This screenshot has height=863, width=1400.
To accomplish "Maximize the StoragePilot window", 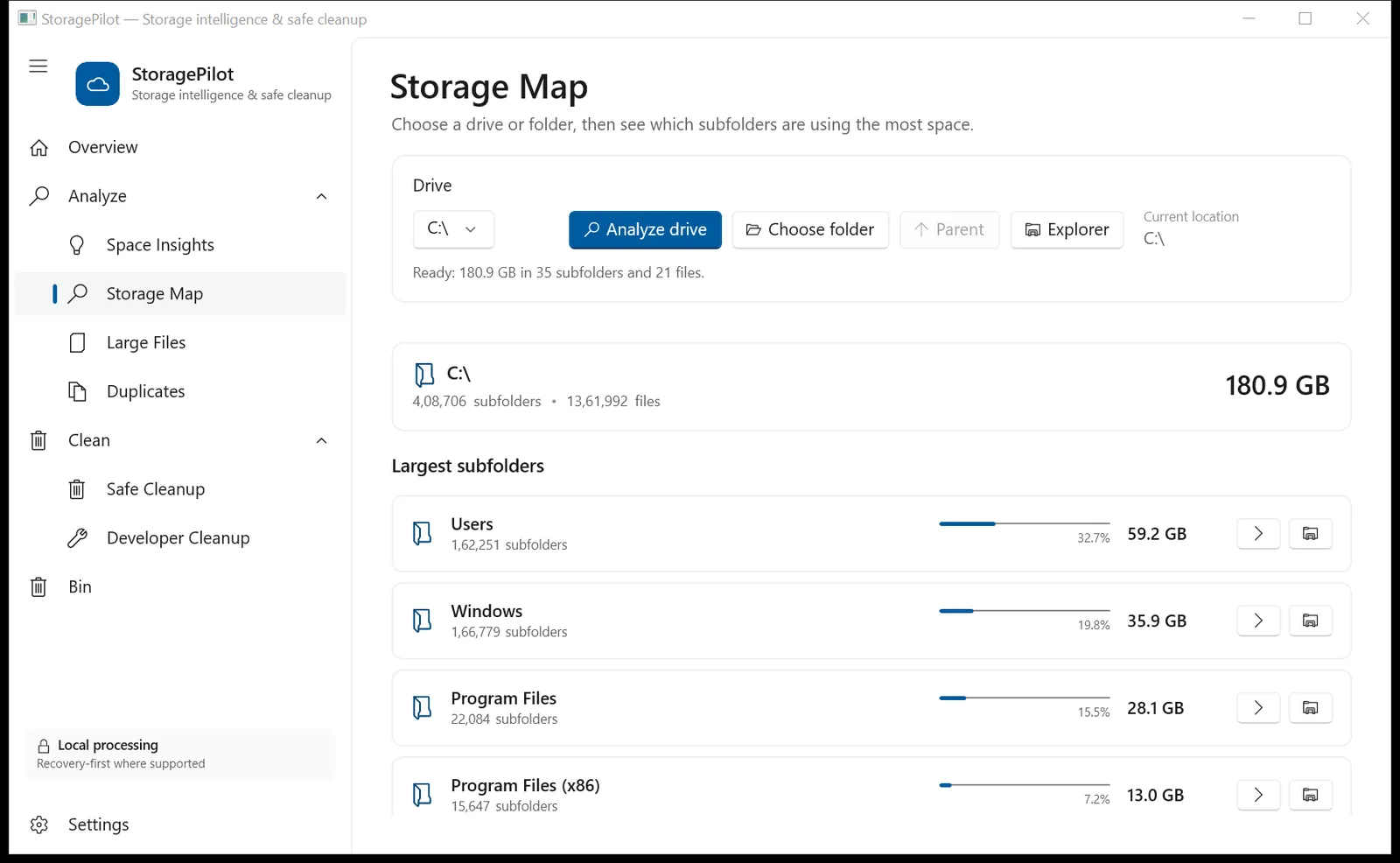I will (x=1305, y=18).
